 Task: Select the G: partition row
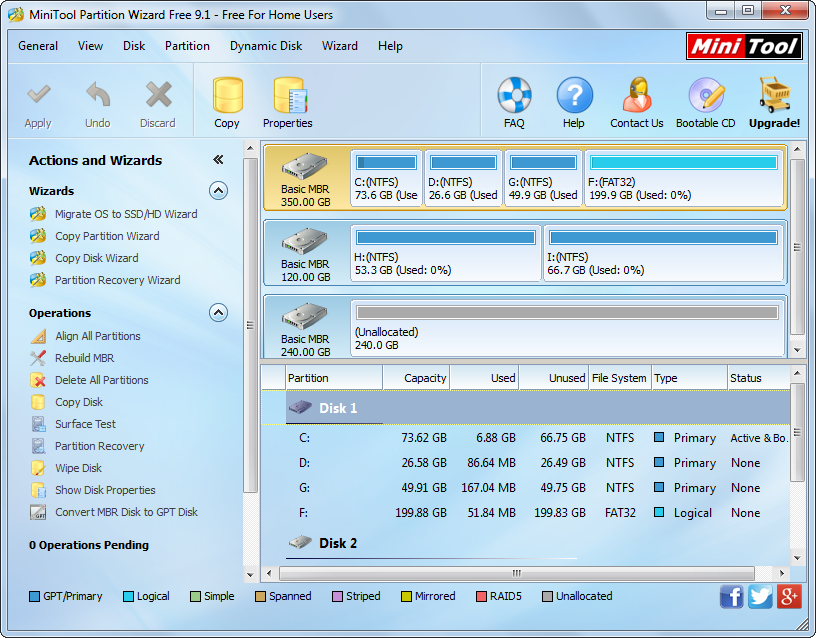pyautogui.click(x=526, y=488)
